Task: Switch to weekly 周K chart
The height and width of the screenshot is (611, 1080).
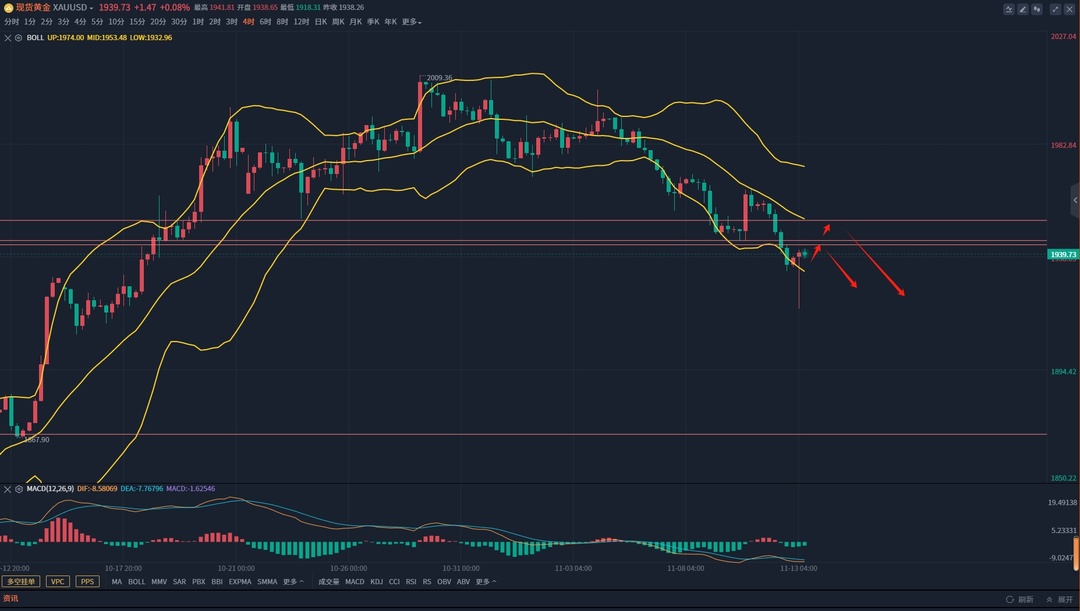Action: point(338,22)
